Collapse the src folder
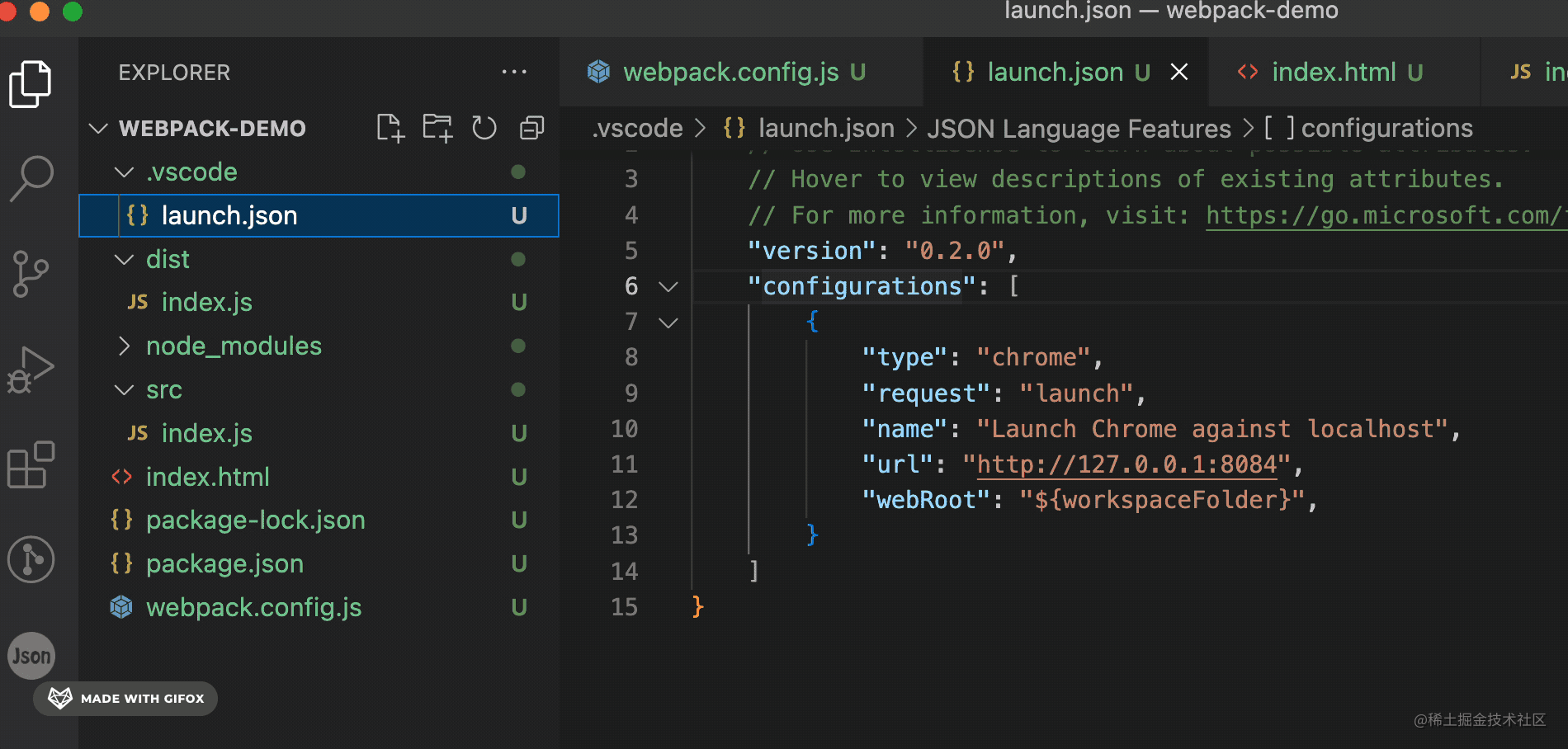 tap(124, 389)
